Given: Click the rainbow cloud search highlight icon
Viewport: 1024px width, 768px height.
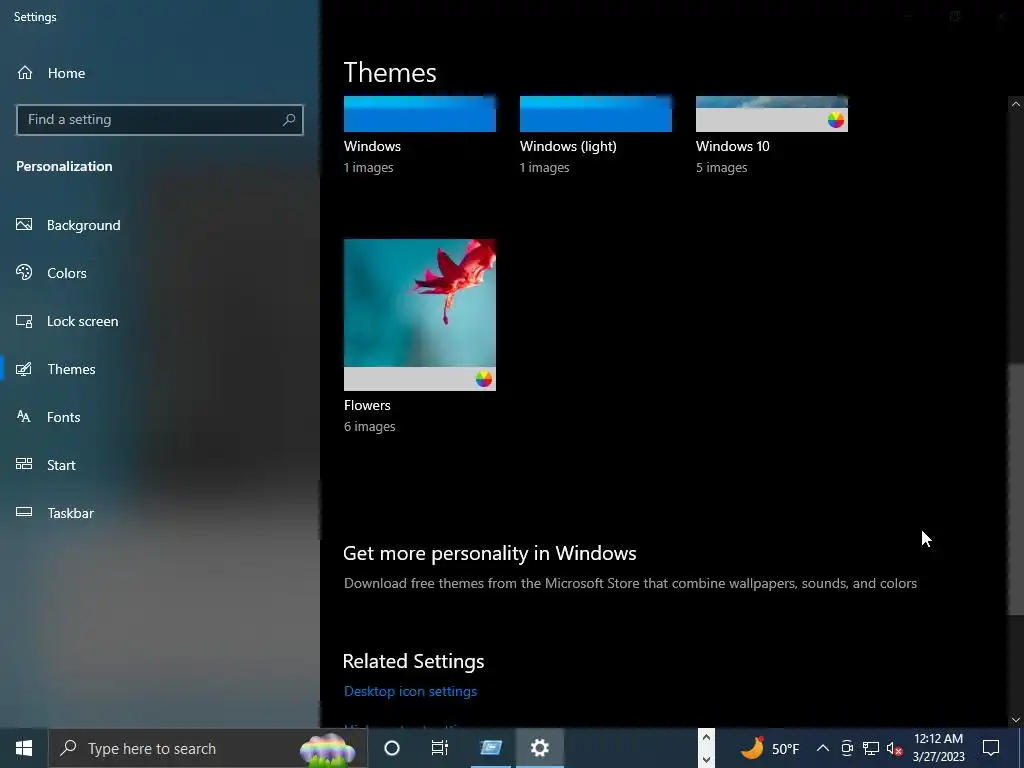Looking at the screenshot, I should click(x=328, y=749).
